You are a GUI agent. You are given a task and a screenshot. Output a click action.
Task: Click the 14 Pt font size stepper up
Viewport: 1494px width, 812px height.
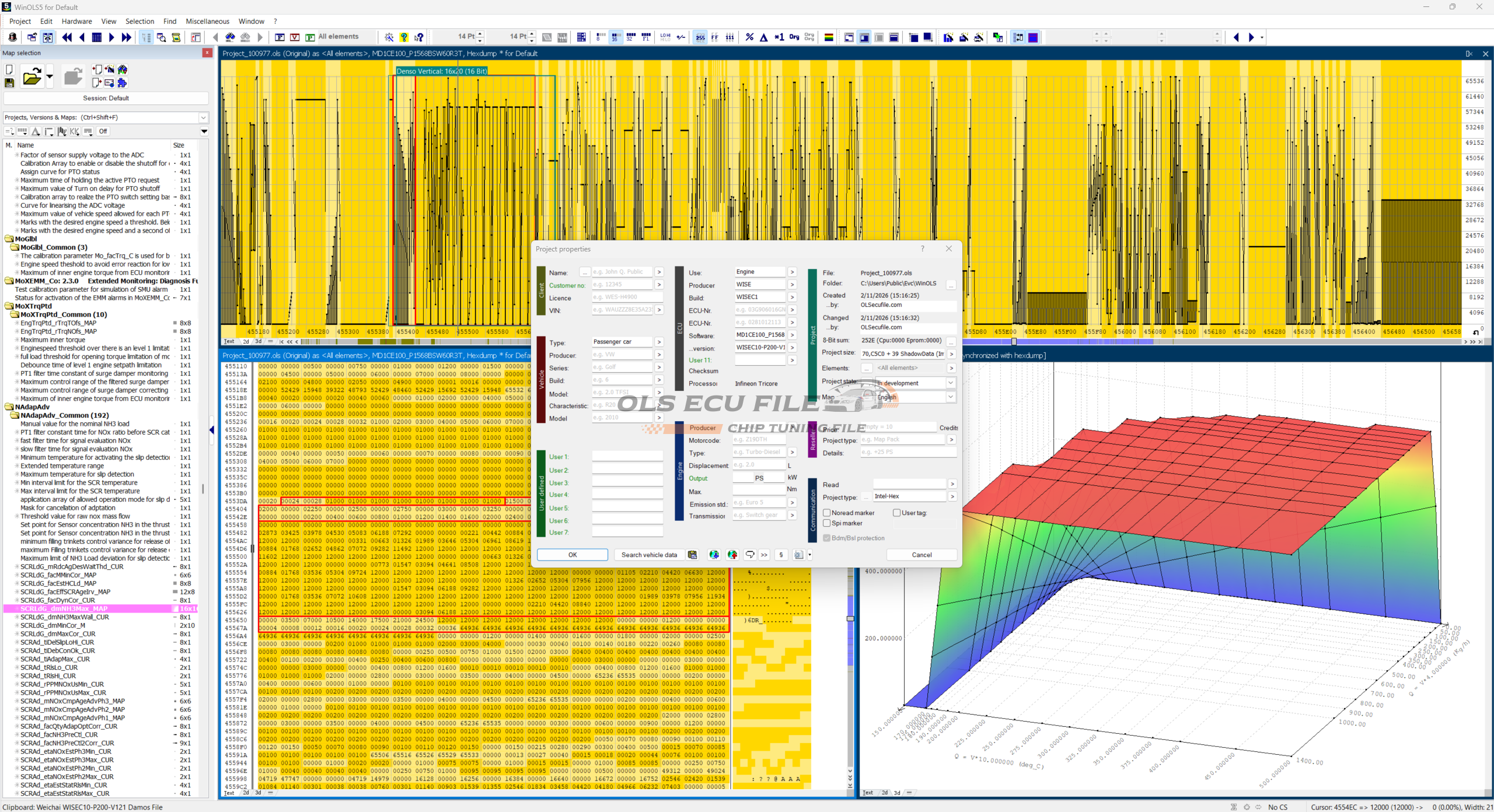[x=480, y=34]
